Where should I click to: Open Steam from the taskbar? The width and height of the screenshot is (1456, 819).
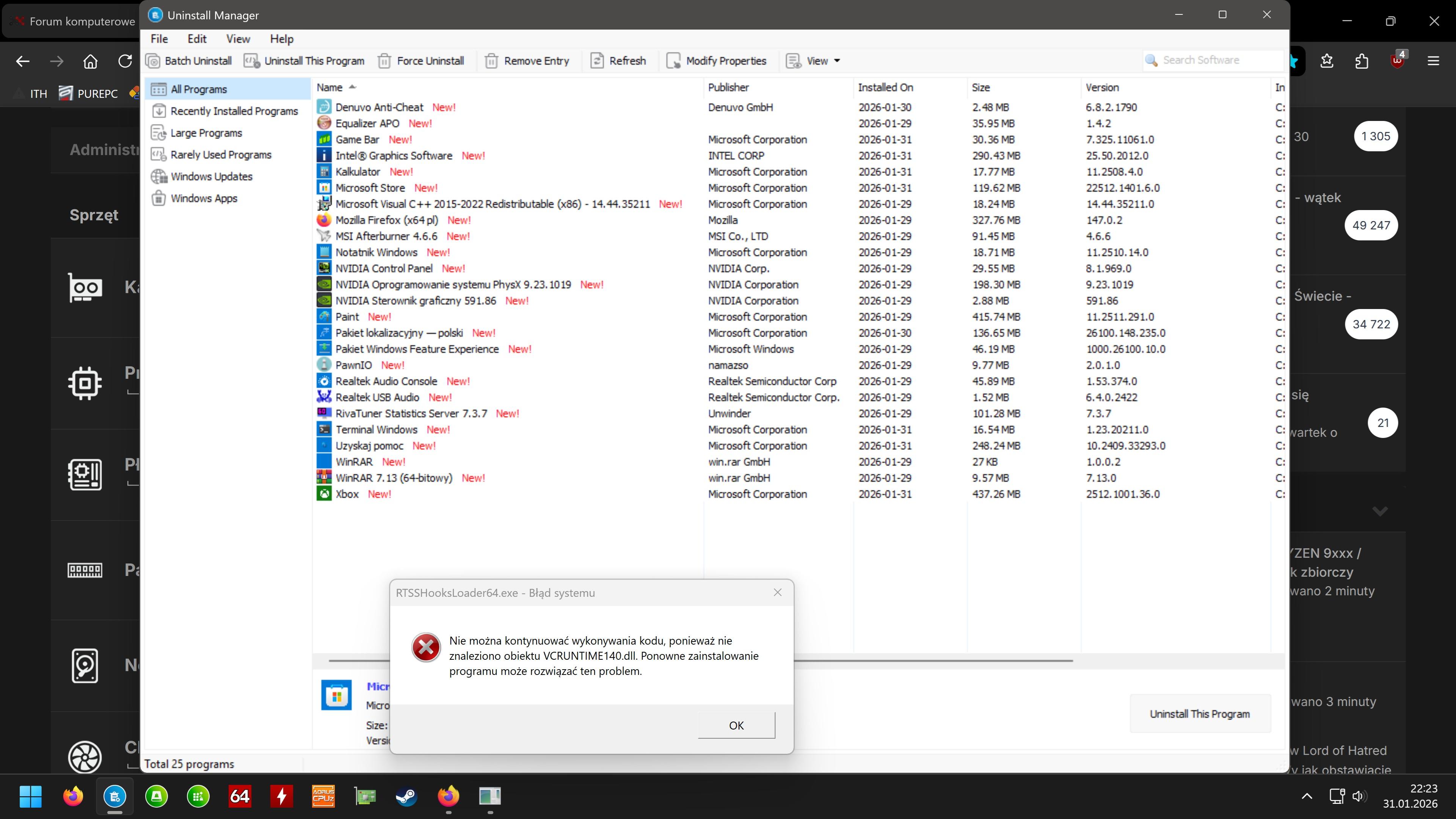[x=406, y=797]
